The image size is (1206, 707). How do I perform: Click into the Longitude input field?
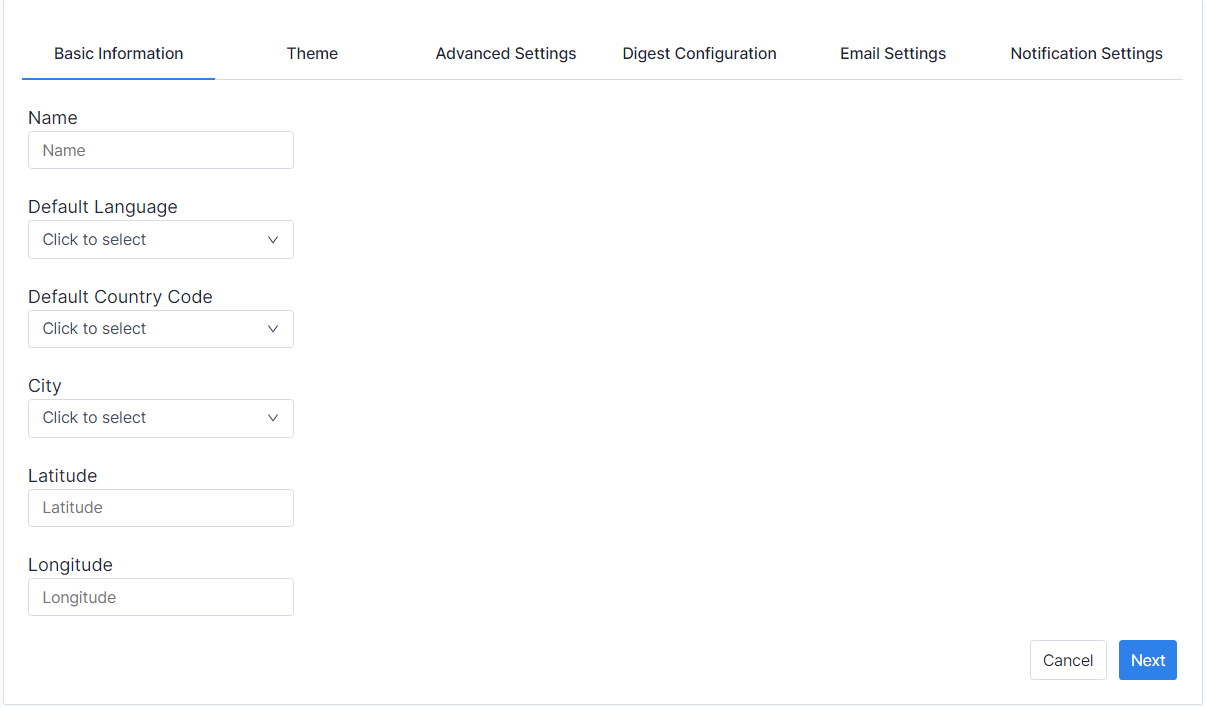tap(160, 598)
